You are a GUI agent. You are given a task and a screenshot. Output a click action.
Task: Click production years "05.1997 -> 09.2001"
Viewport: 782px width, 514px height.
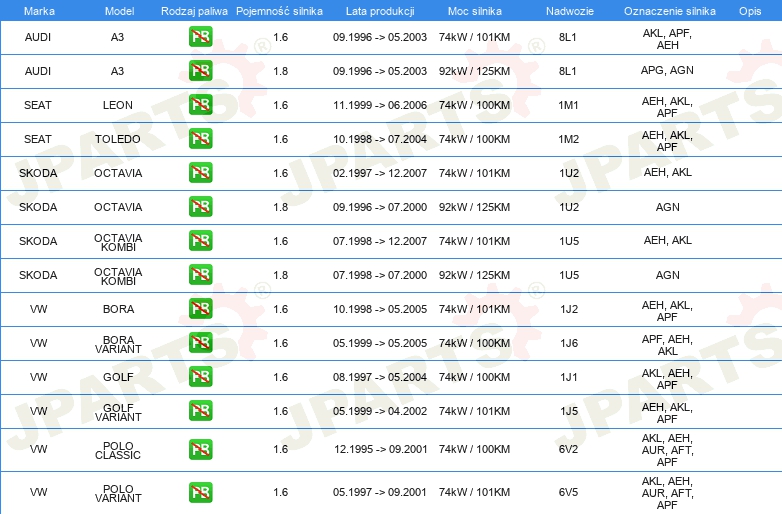380,492
